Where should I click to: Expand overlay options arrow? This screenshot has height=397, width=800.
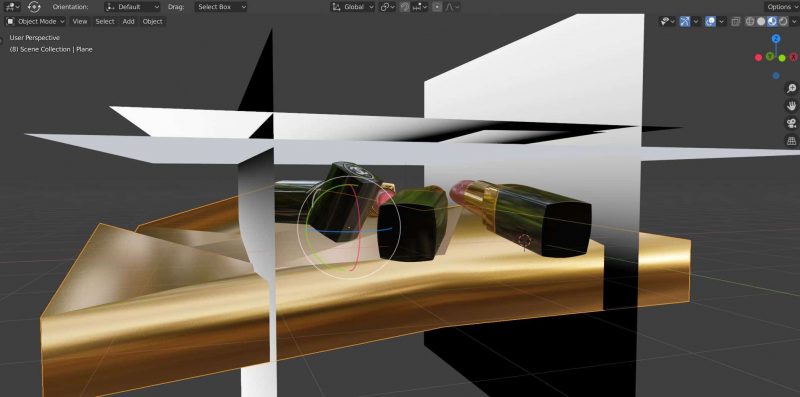[x=721, y=21]
